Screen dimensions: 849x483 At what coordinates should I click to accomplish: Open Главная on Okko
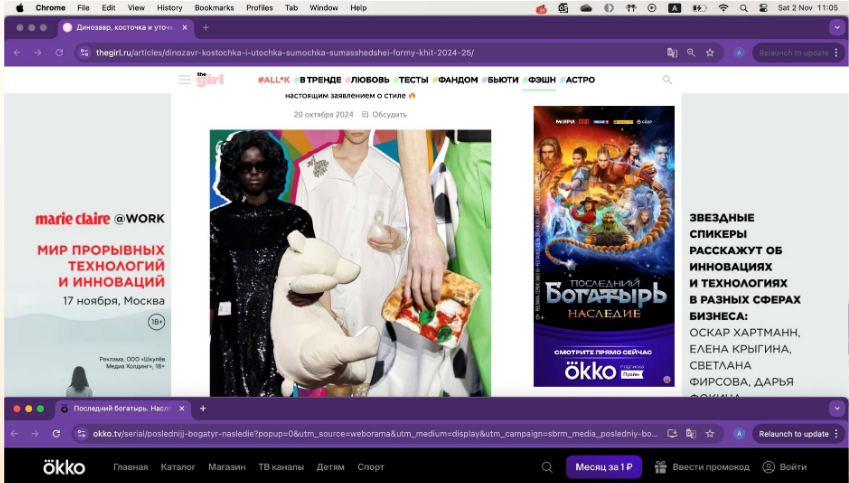pos(130,467)
